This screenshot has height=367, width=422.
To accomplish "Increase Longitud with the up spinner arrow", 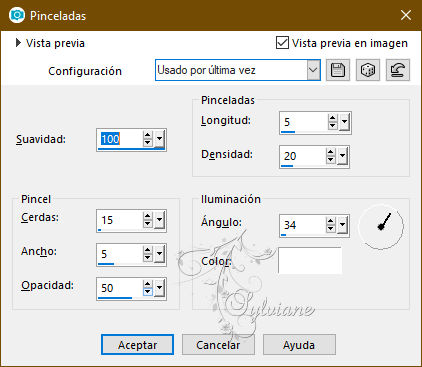I will [x=332, y=118].
